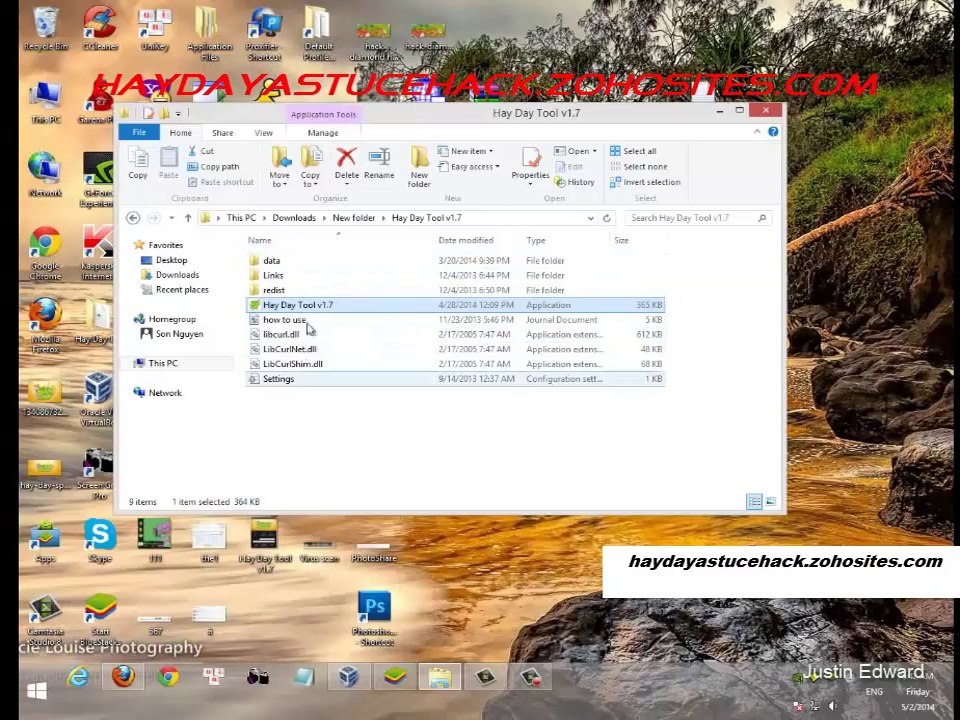Open the Manage ribbon tab
This screenshot has width=960, height=720.
tap(323, 132)
